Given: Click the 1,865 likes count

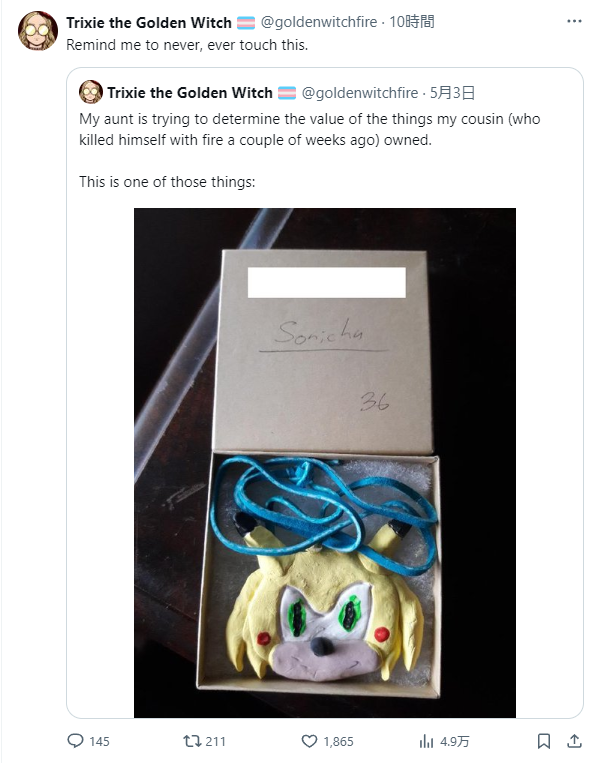Looking at the screenshot, I should pyautogui.click(x=338, y=741).
